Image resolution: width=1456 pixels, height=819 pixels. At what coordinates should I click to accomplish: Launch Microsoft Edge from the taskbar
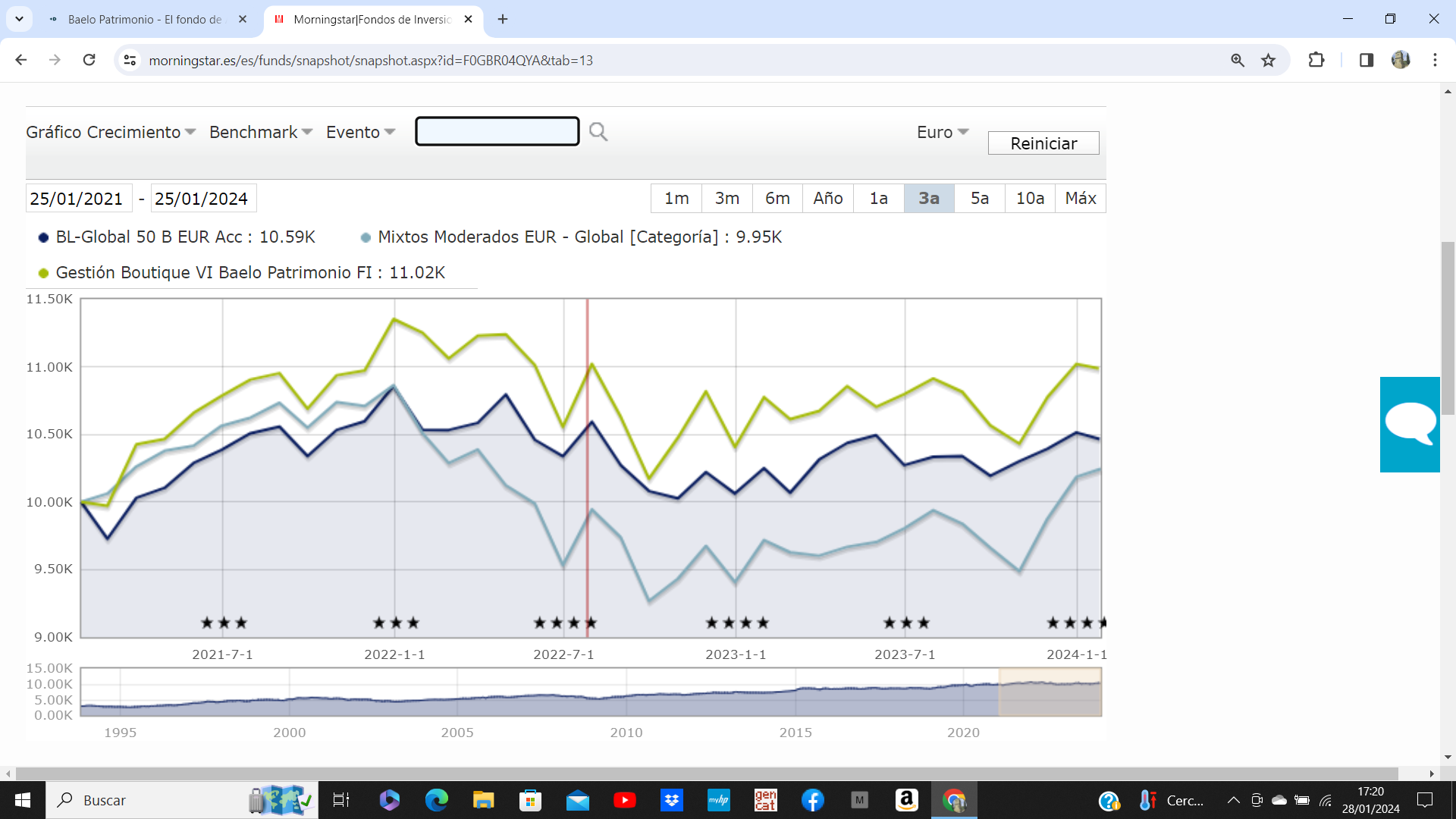(436, 800)
